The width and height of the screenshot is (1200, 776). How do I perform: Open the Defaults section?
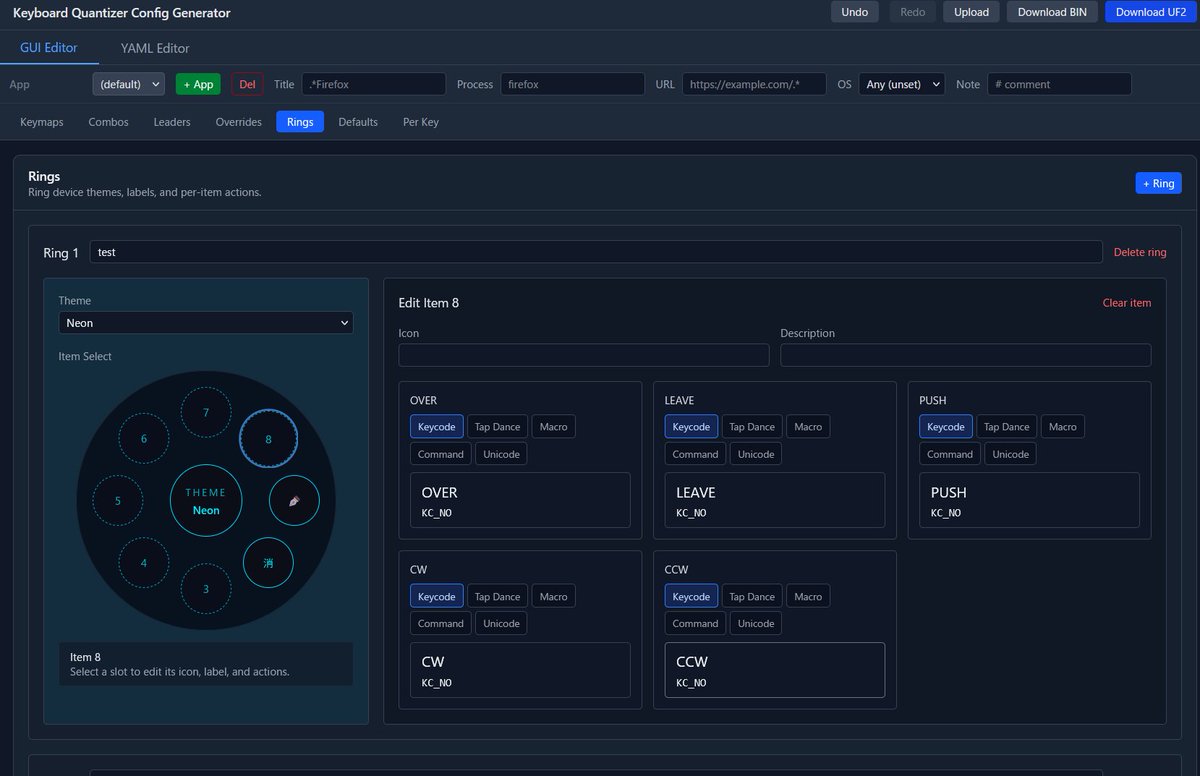pyautogui.click(x=358, y=122)
